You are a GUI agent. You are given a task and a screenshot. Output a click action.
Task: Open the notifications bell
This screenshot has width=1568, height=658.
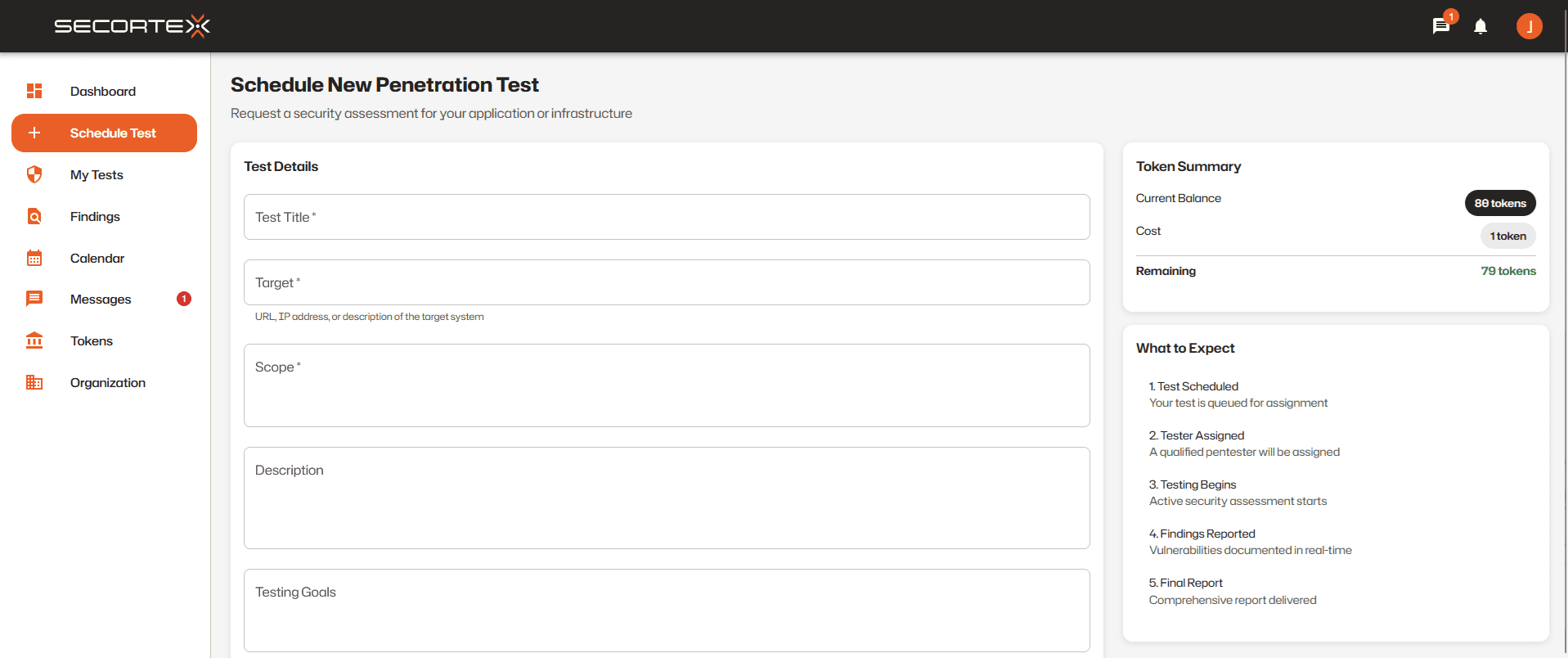(x=1480, y=26)
